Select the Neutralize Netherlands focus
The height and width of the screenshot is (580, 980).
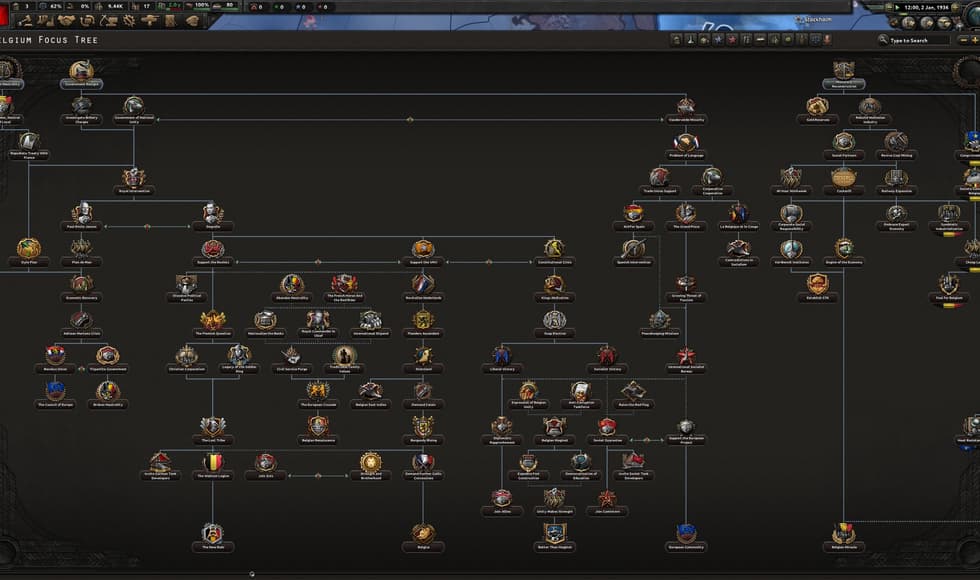tap(423, 288)
